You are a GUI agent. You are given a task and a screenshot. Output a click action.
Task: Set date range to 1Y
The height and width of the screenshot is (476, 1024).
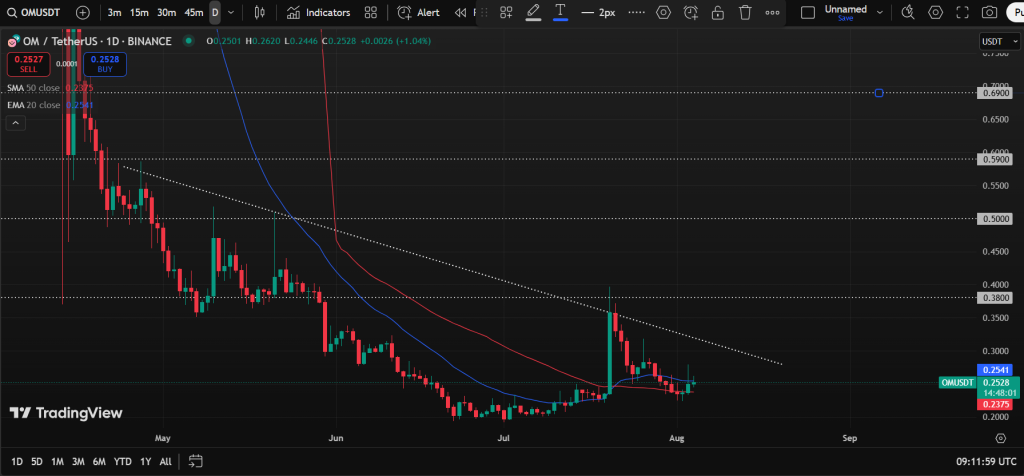click(146, 462)
